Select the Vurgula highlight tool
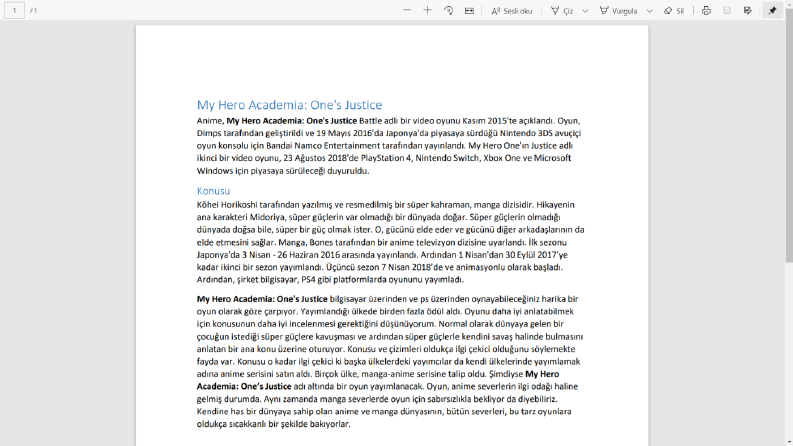 pyautogui.click(x=619, y=10)
